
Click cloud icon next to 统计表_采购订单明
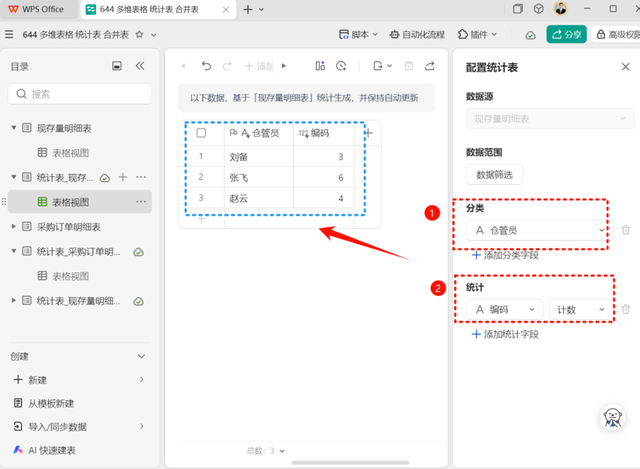point(139,252)
